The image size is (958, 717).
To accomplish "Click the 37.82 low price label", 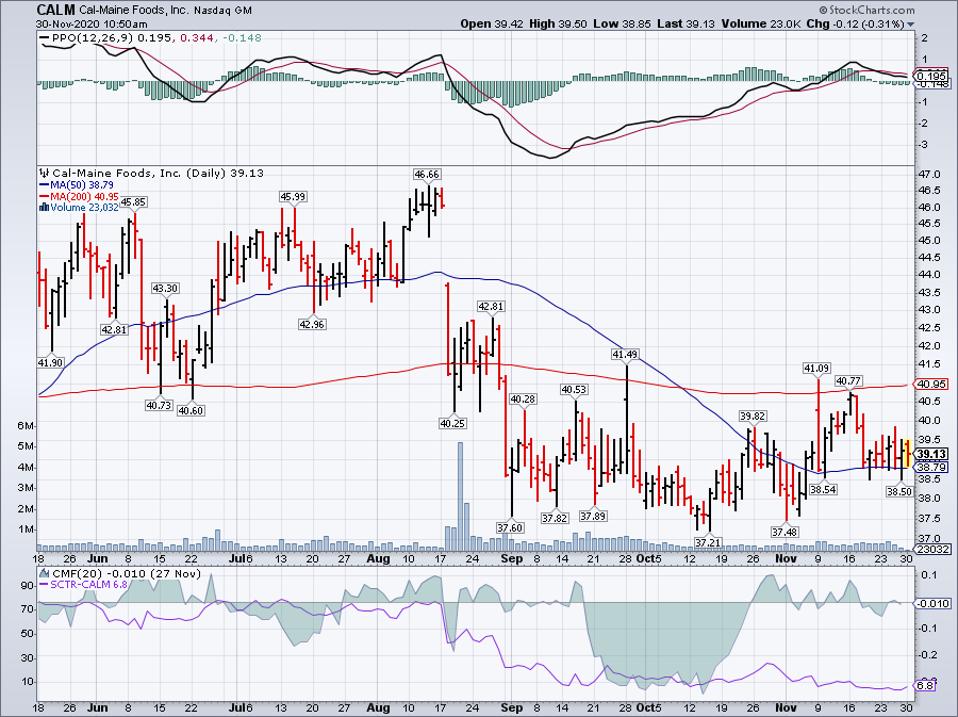I will 555,519.
